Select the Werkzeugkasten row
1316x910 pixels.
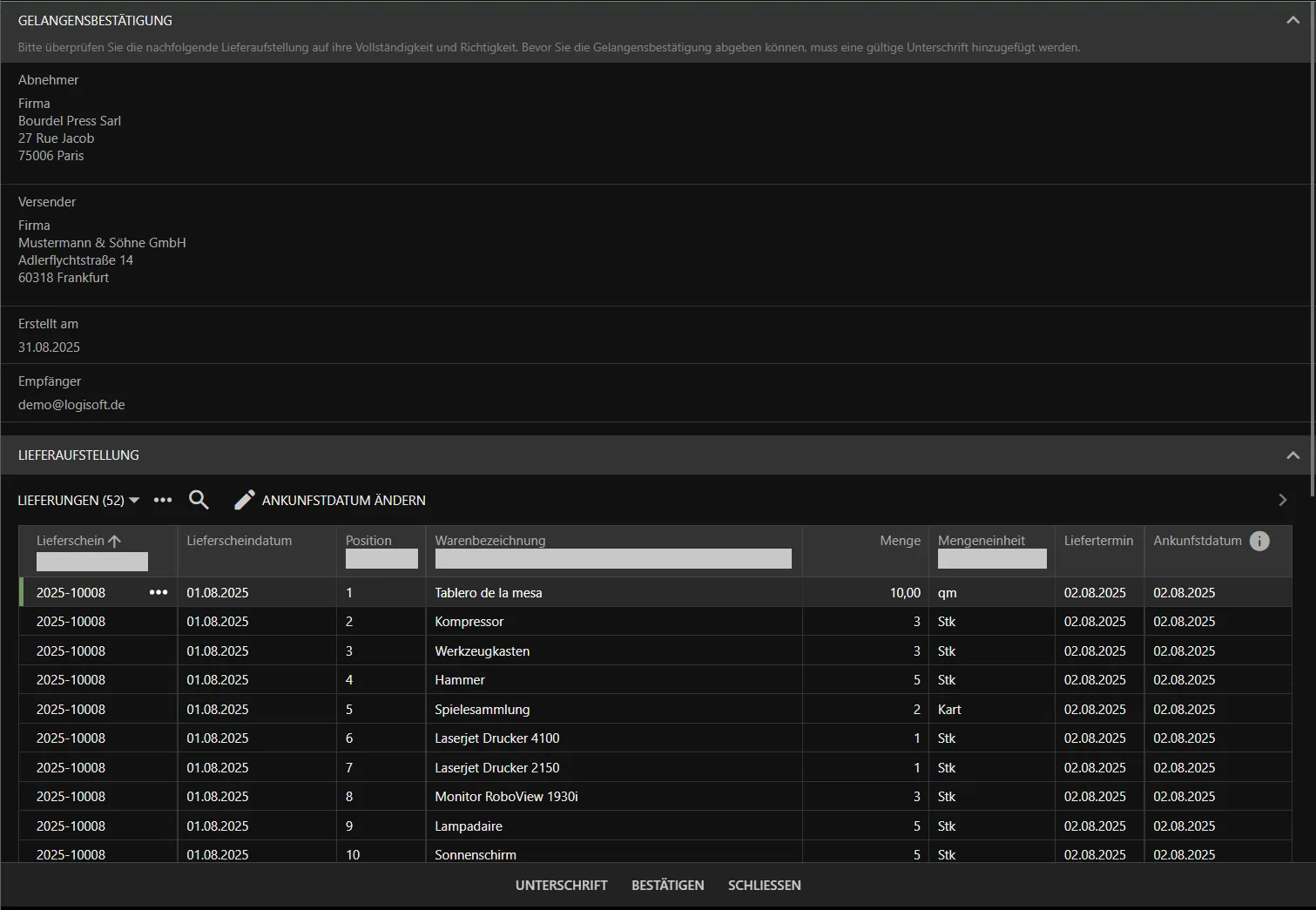pyautogui.click(x=655, y=651)
